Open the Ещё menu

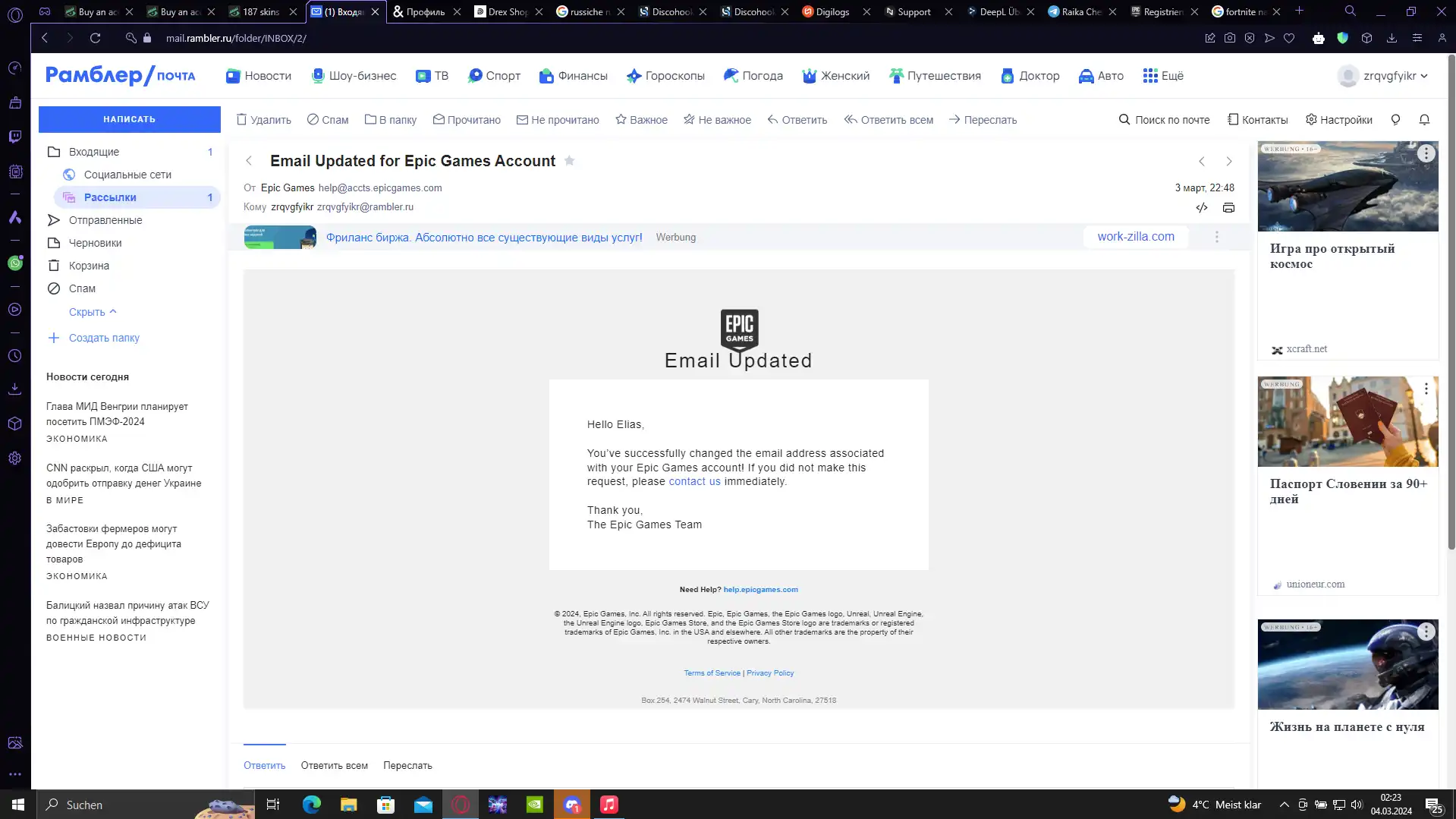click(1163, 76)
